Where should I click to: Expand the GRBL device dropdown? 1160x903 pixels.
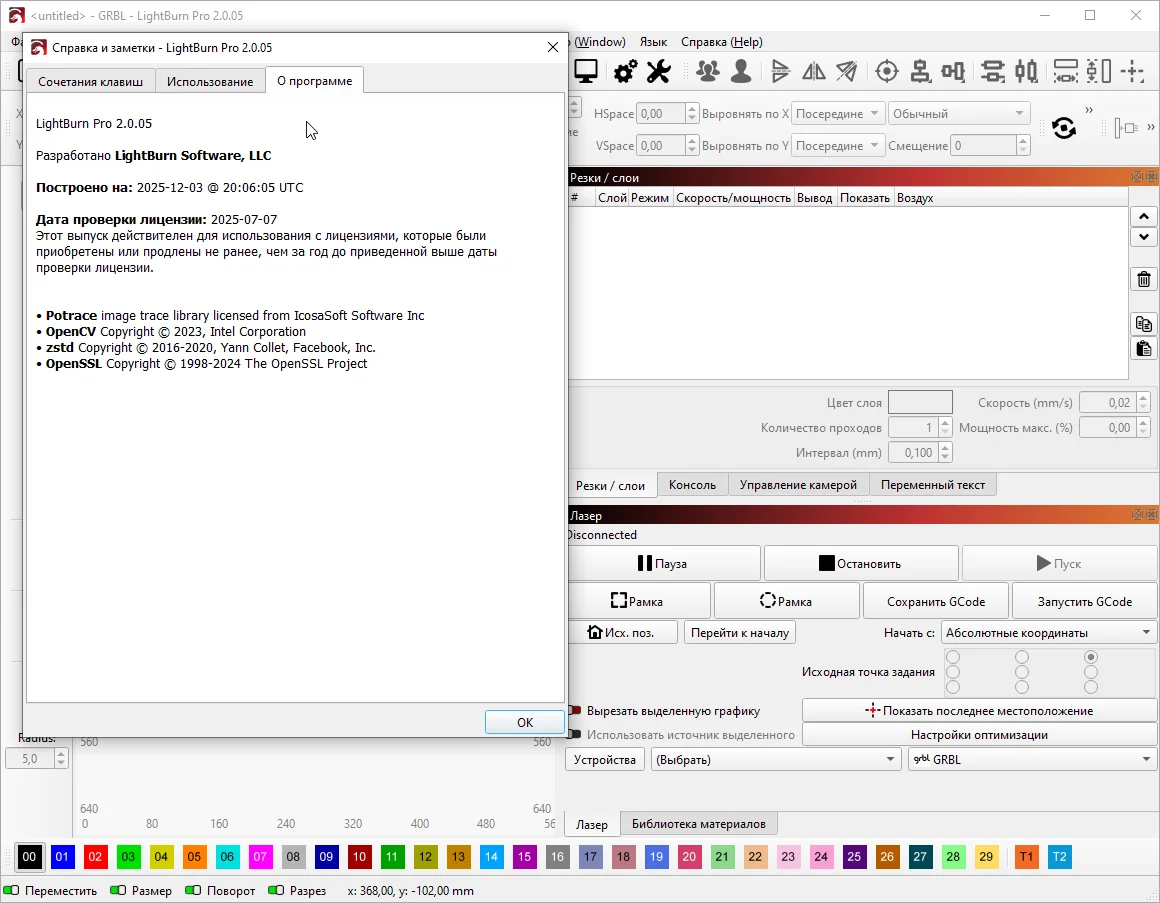(x=1031, y=760)
